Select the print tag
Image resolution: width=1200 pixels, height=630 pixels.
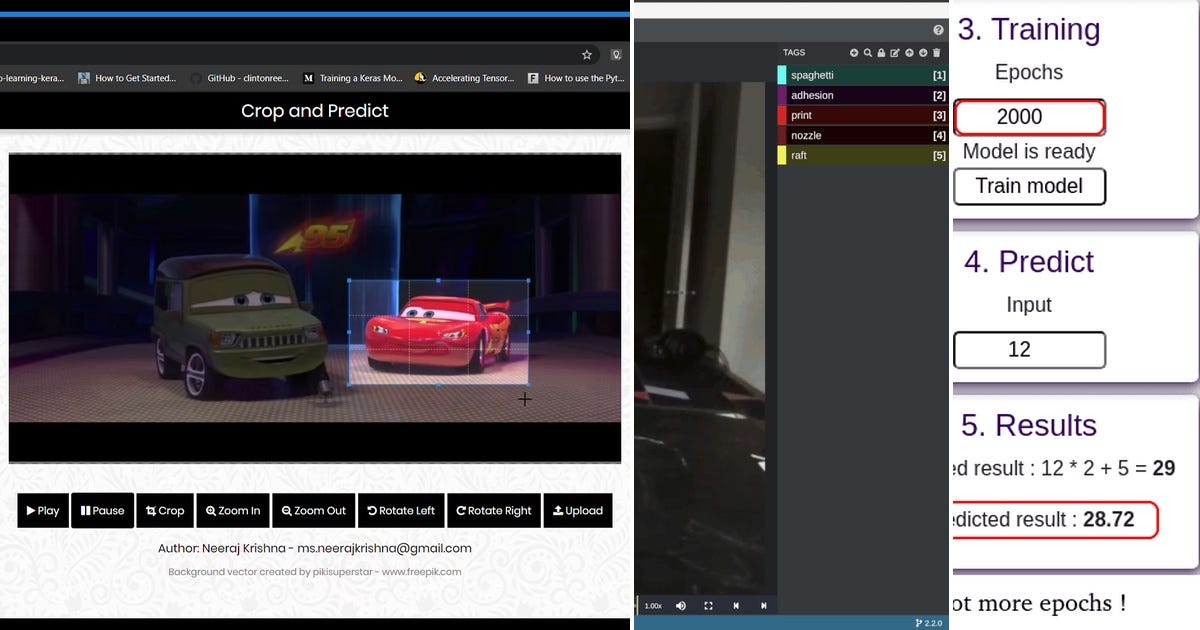[x=863, y=115]
